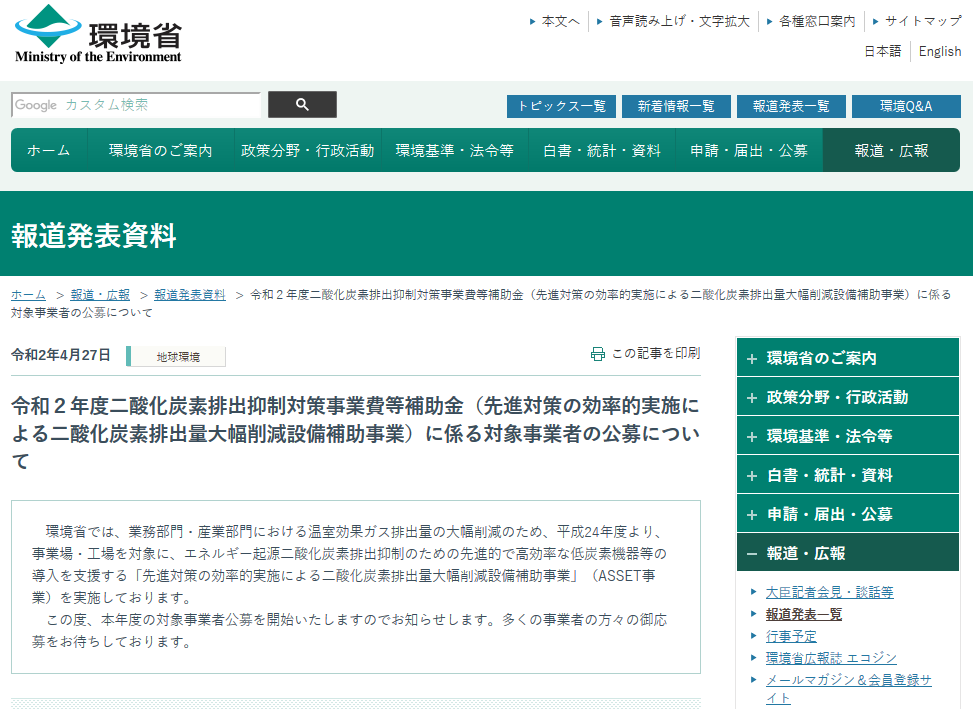Screen dimensions: 973x709
Task: Select 白書・統計・資料 in the navigation bar
Action: 602,151
